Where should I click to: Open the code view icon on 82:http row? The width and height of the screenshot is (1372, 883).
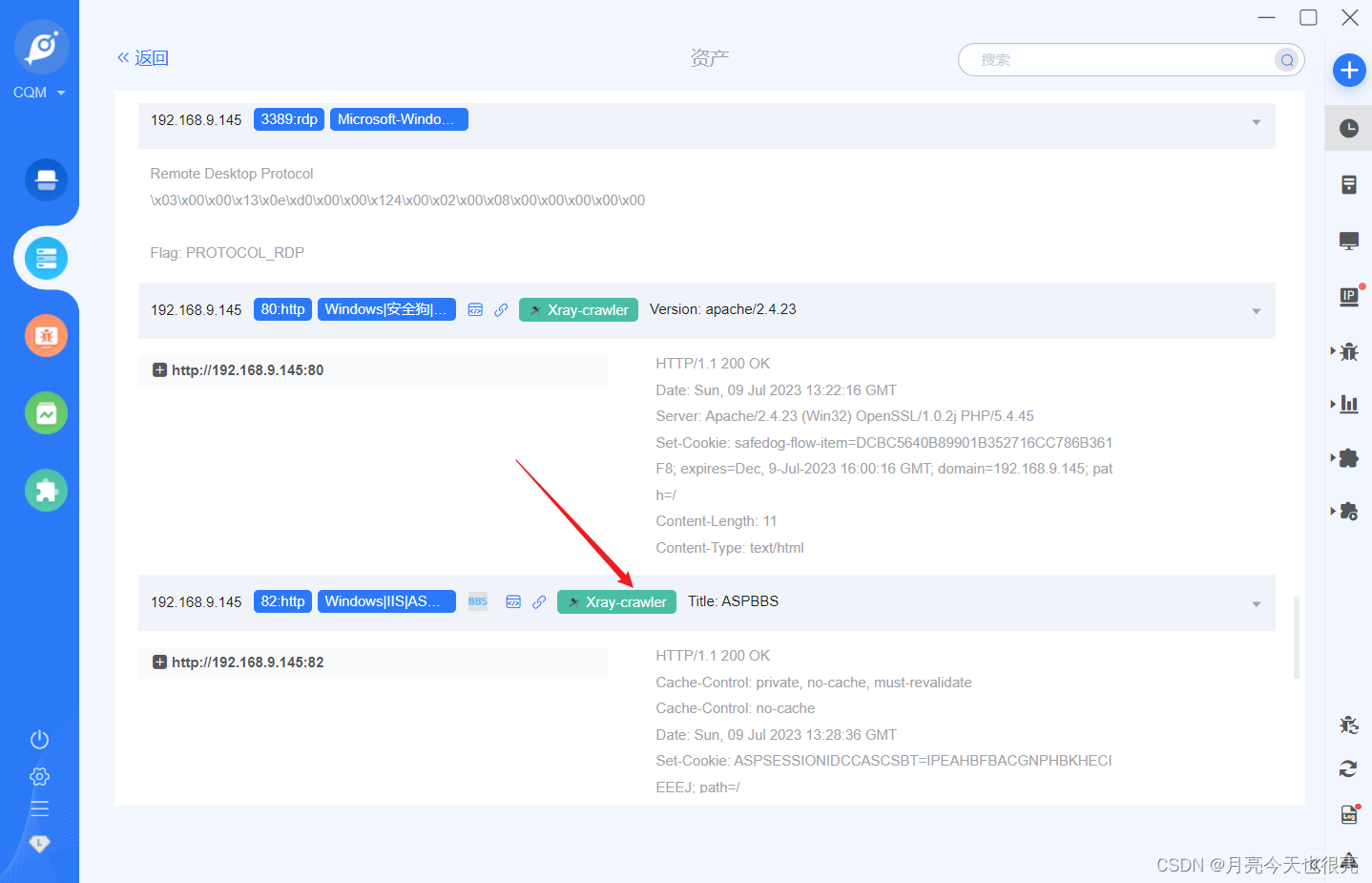click(513, 602)
